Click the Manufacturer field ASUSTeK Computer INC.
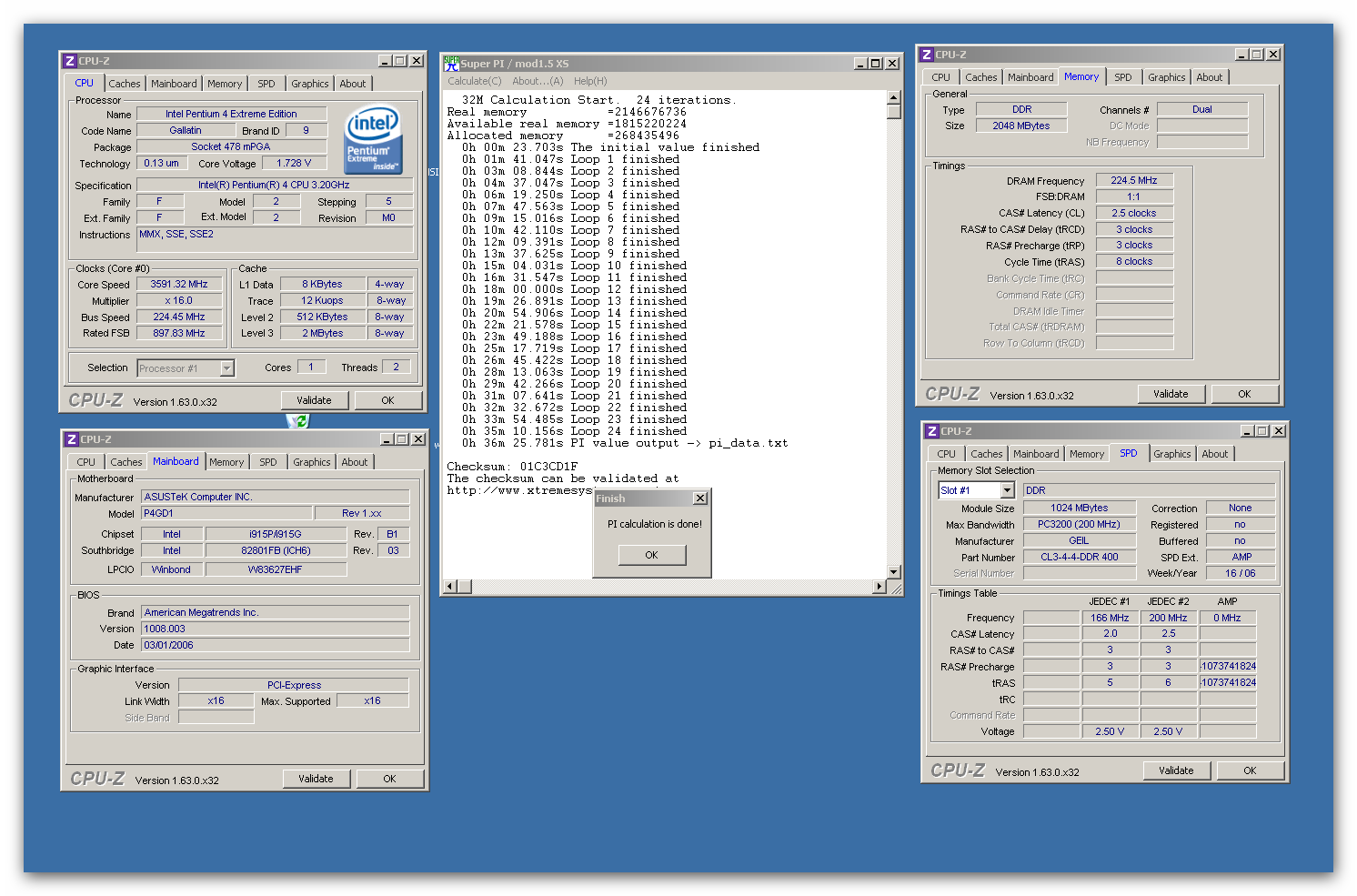Image resolution: width=1357 pixels, height=896 pixels. [x=275, y=497]
